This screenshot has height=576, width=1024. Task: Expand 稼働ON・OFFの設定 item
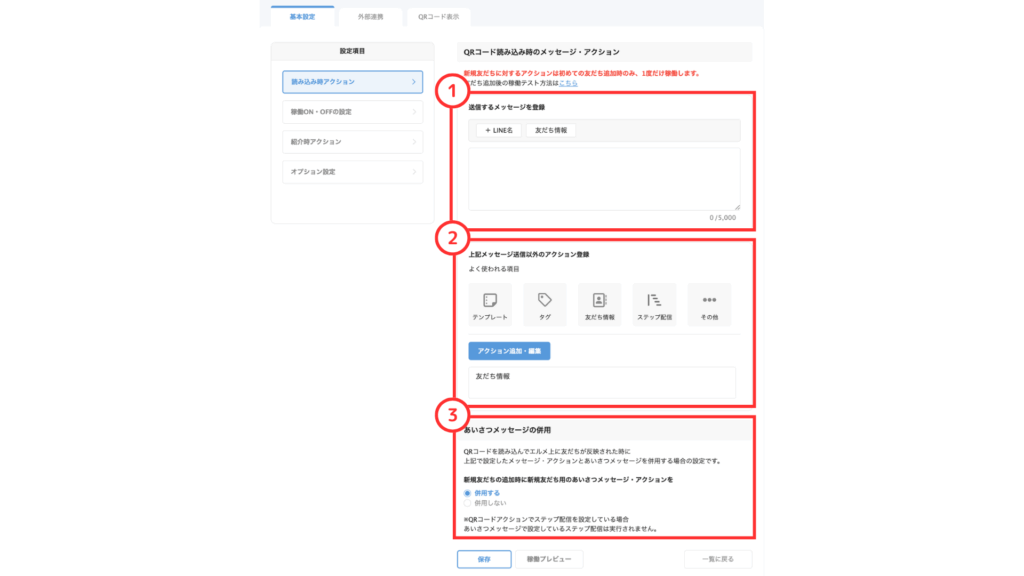352,112
